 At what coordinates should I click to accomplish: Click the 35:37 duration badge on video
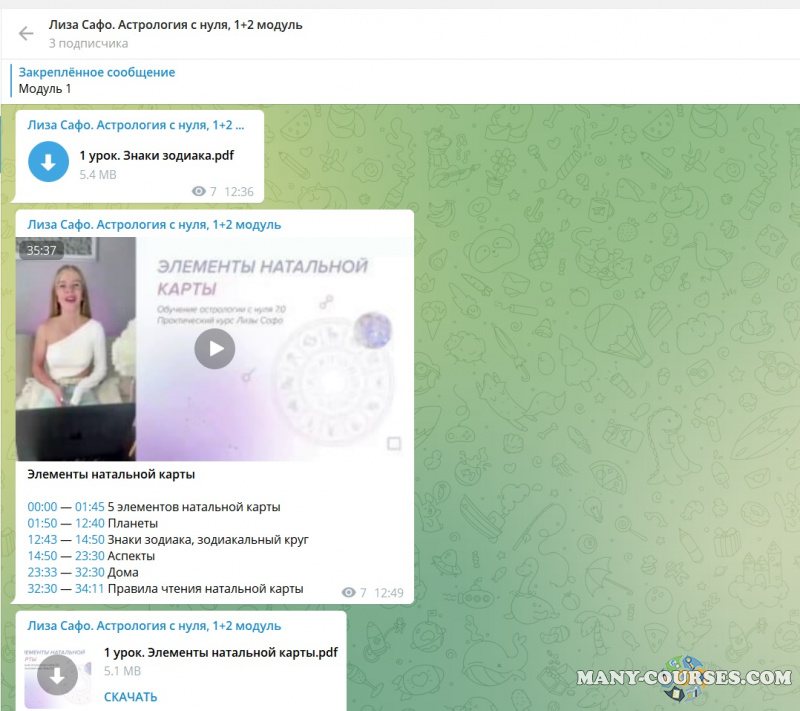[x=41, y=251]
